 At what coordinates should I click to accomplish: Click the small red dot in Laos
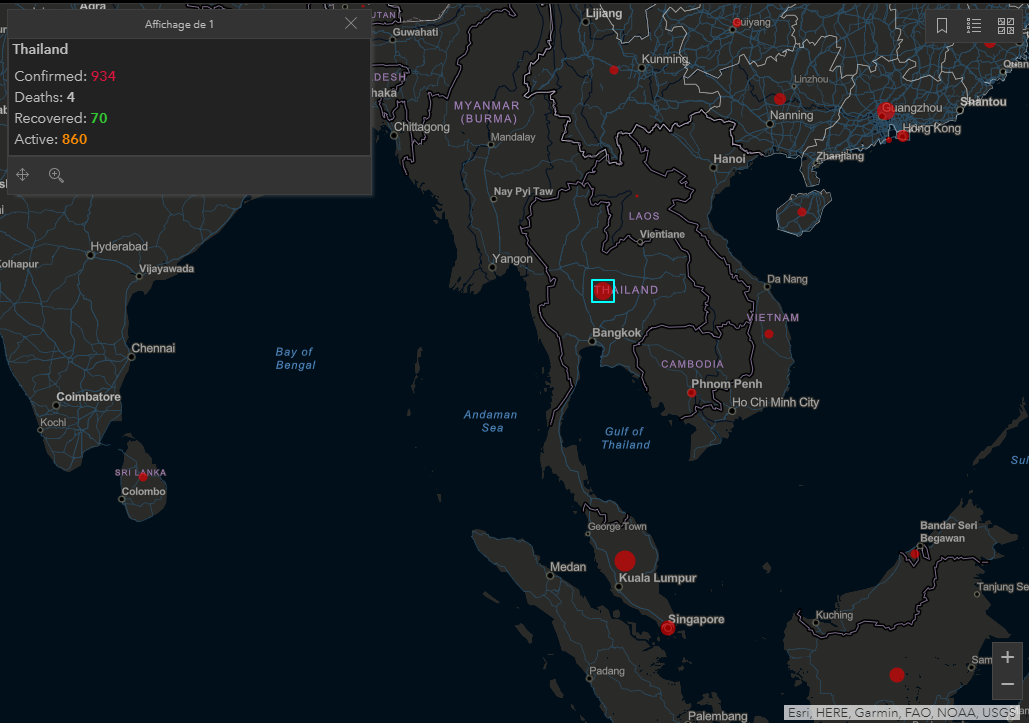(x=636, y=196)
